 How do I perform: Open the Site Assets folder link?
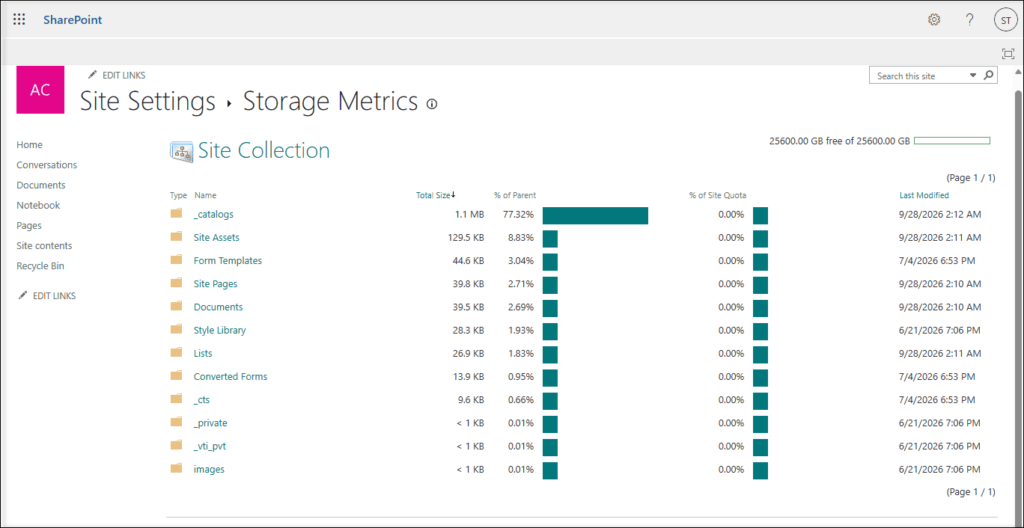pyautogui.click(x=217, y=237)
